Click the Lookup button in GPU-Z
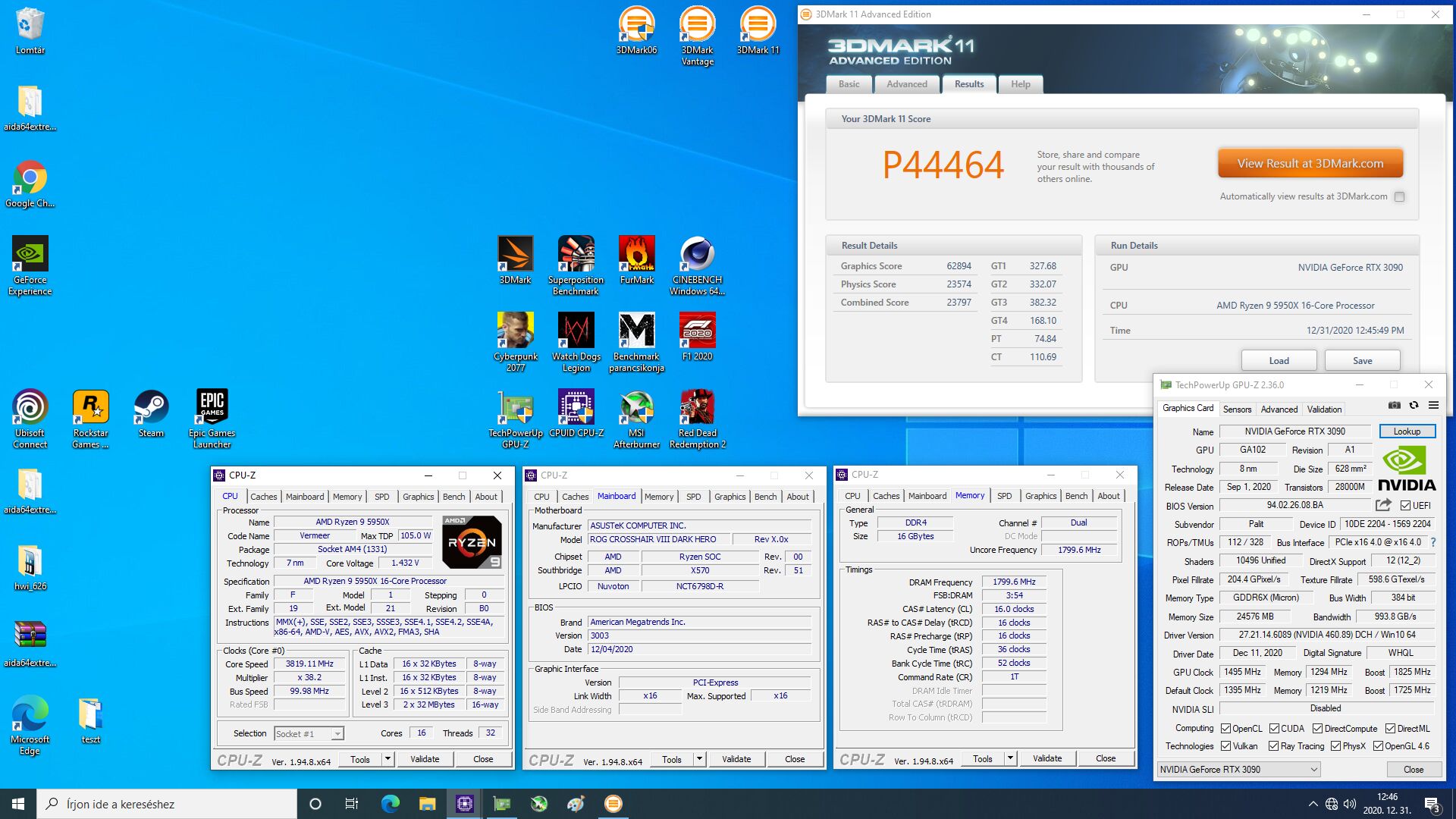This screenshot has width=1456, height=819. tap(1407, 431)
